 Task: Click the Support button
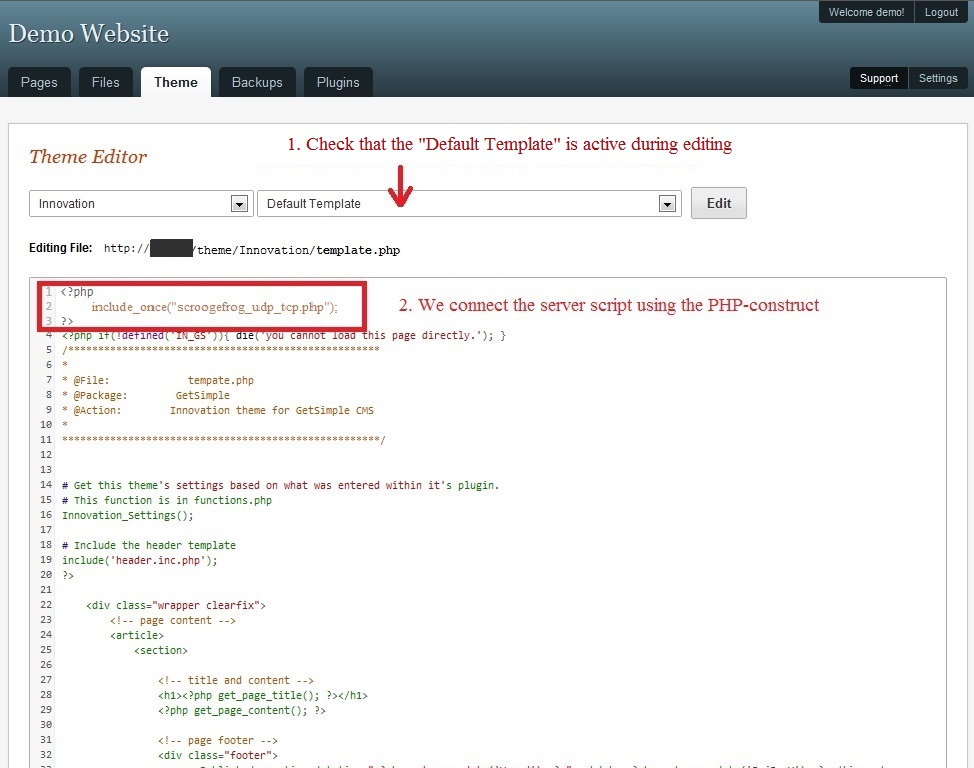[878, 78]
